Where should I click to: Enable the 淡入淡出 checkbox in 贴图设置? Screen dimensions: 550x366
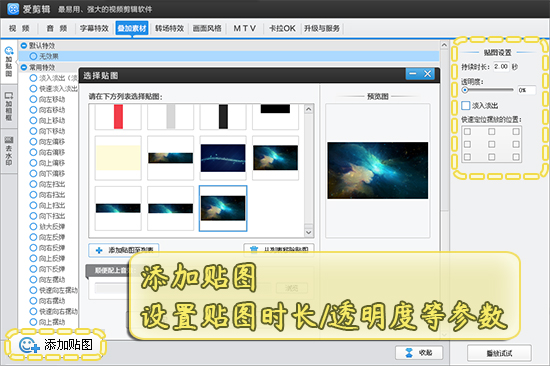pos(466,105)
